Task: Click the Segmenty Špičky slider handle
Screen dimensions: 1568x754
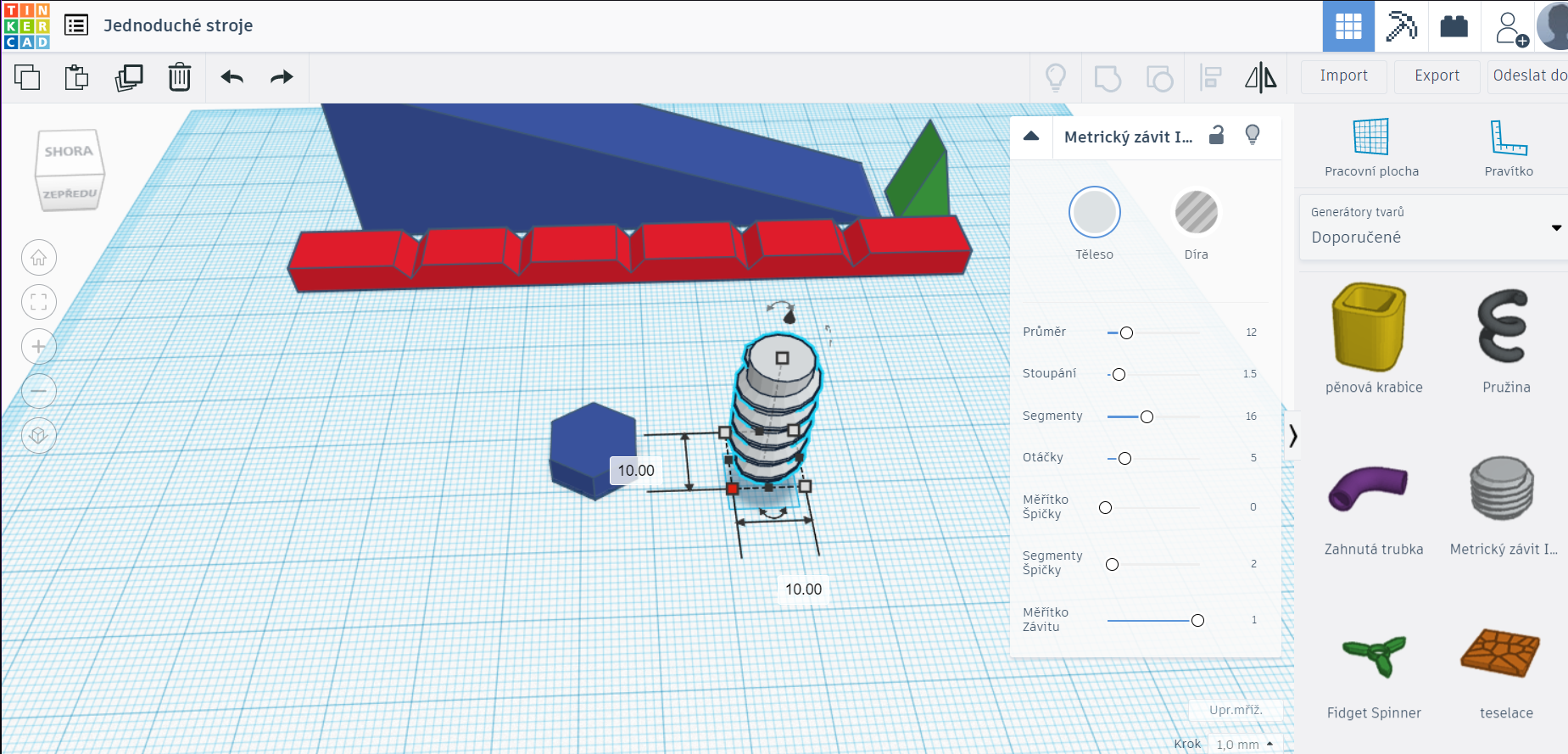Action: coord(1112,565)
